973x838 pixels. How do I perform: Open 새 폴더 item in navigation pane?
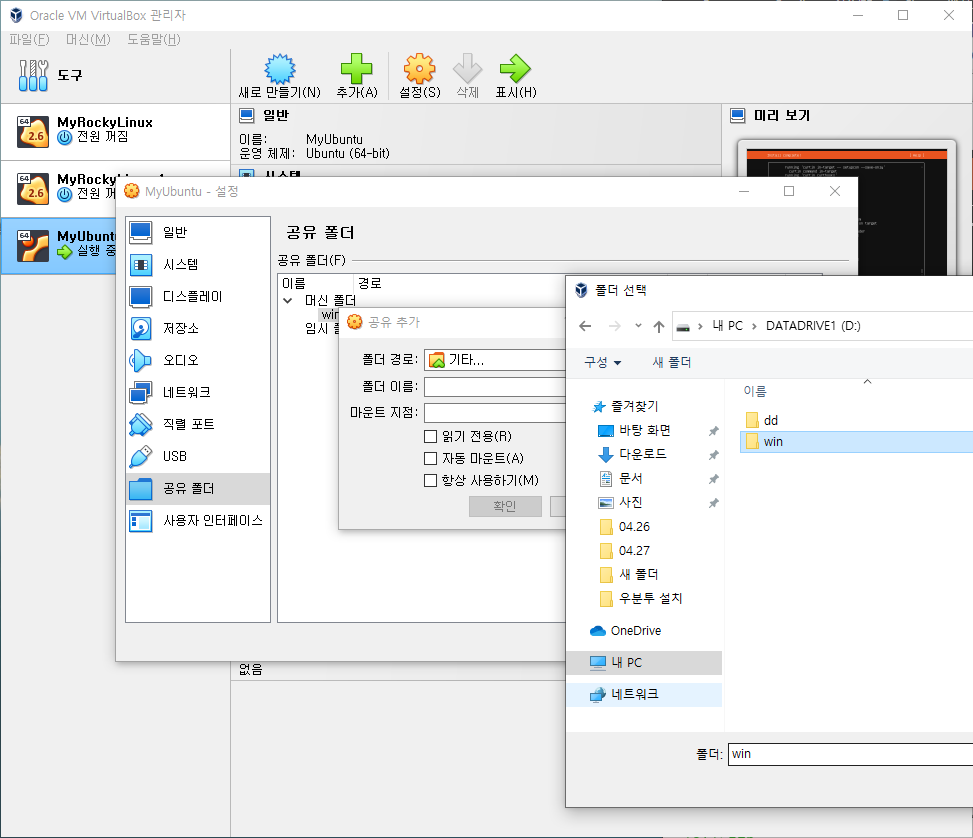[629, 575]
